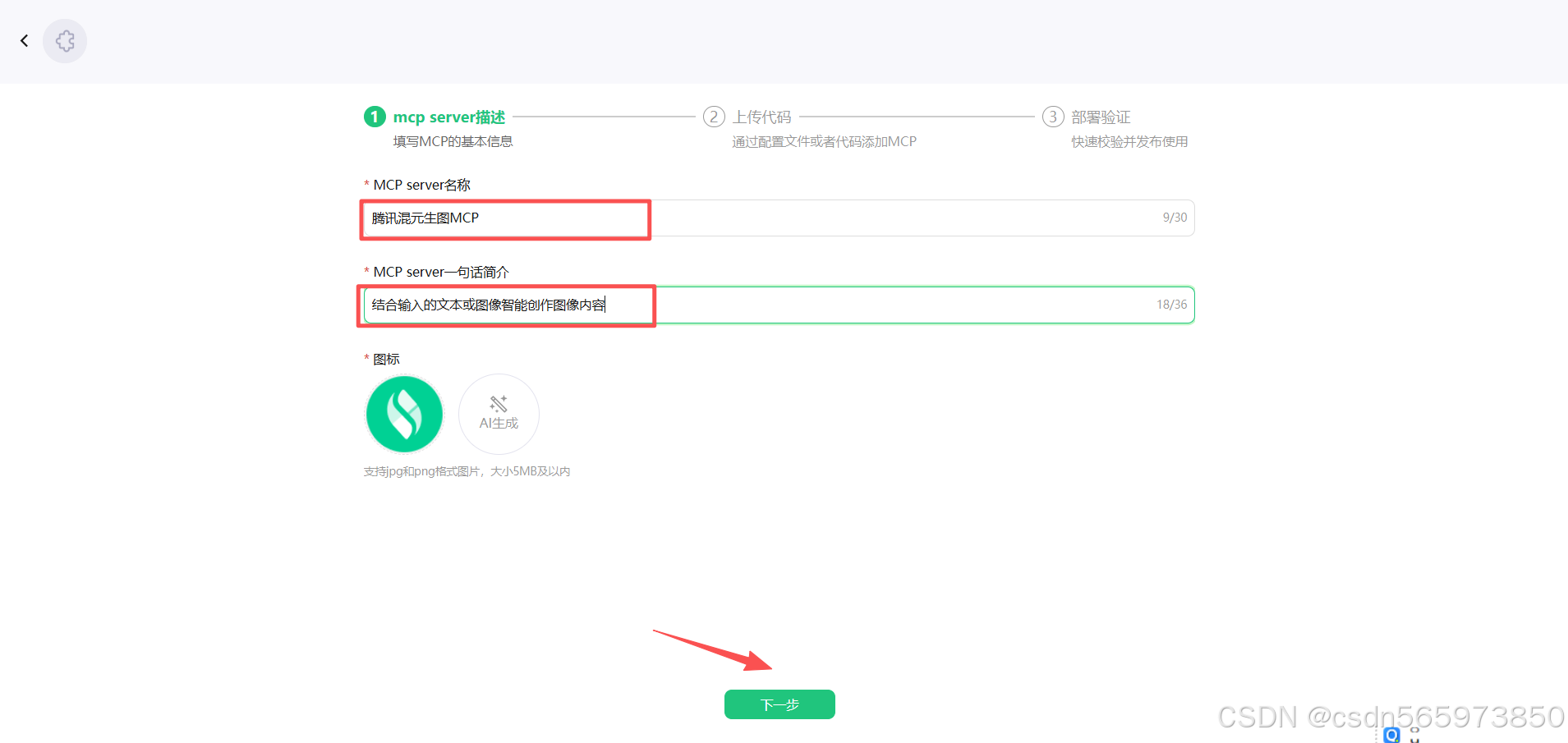Focus the MCP server名称 input field
The width and height of the screenshot is (1568, 743).
pyautogui.click(x=779, y=218)
